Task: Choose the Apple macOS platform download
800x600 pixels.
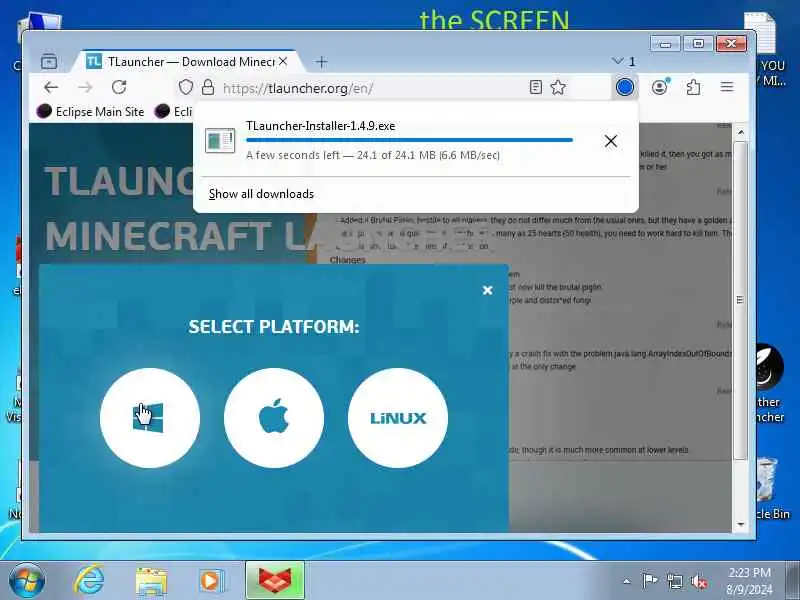Action: coord(274,417)
